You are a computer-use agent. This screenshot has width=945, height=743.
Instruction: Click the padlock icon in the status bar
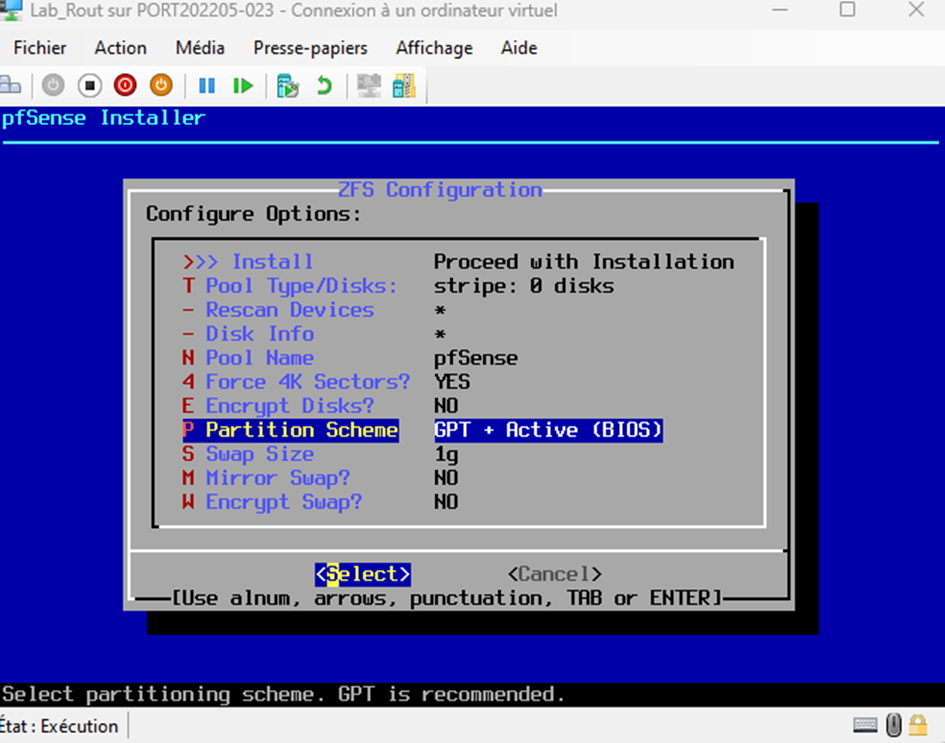pos(918,725)
